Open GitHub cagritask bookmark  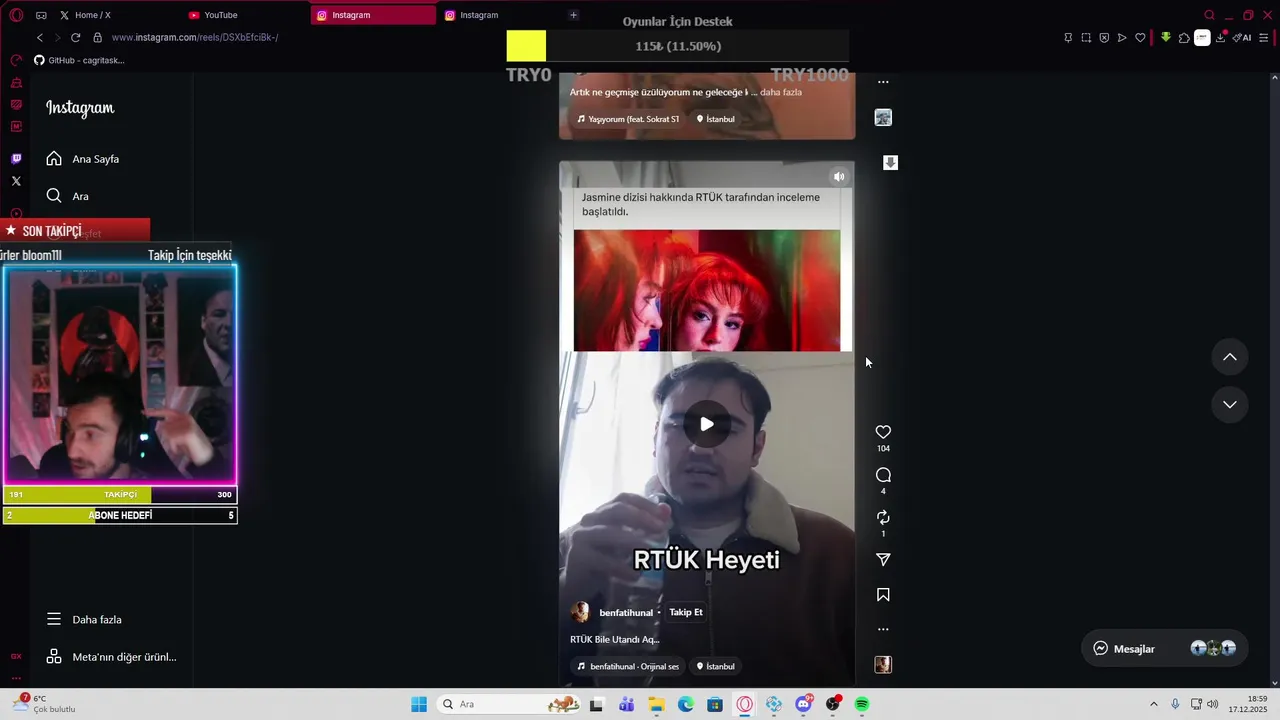pos(79,60)
